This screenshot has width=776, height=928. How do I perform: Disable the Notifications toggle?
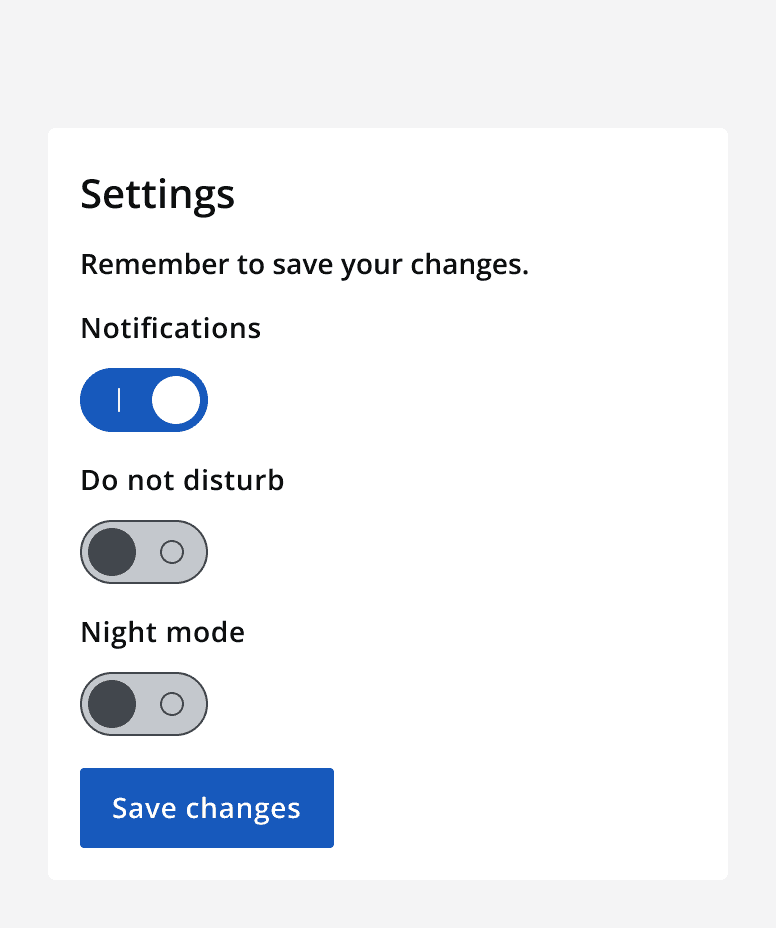(x=144, y=400)
